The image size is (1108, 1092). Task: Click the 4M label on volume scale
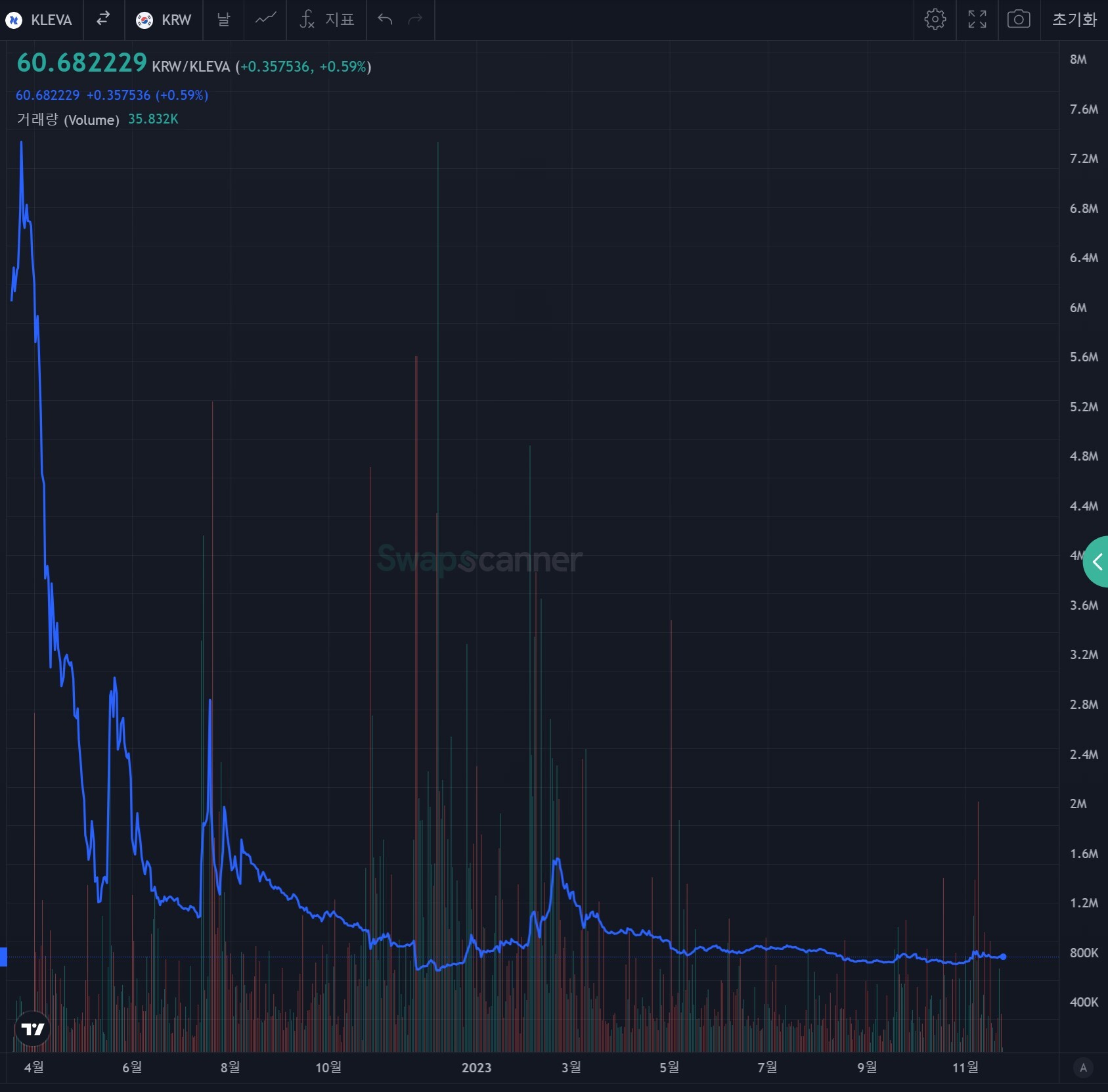pyautogui.click(x=1076, y=555)
